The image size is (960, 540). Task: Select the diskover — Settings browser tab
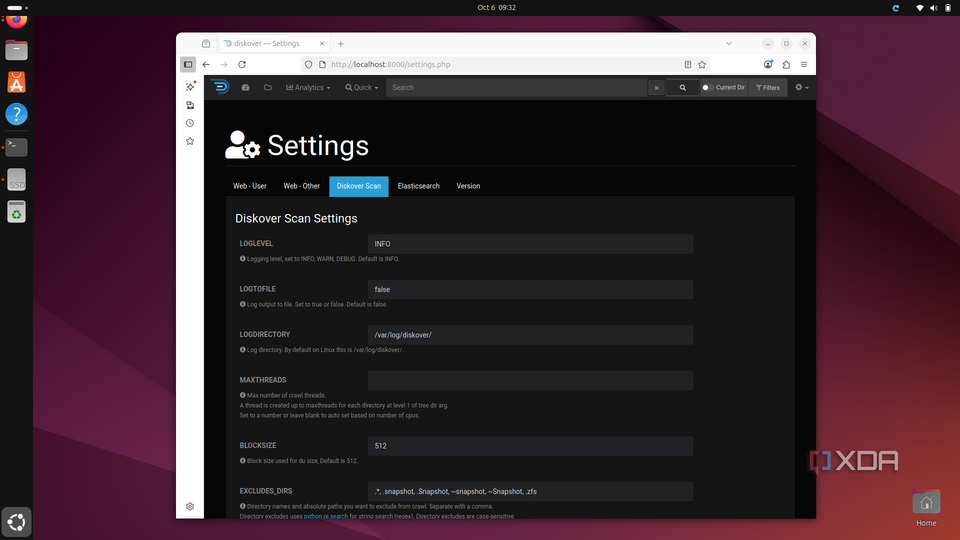(274, 43)
